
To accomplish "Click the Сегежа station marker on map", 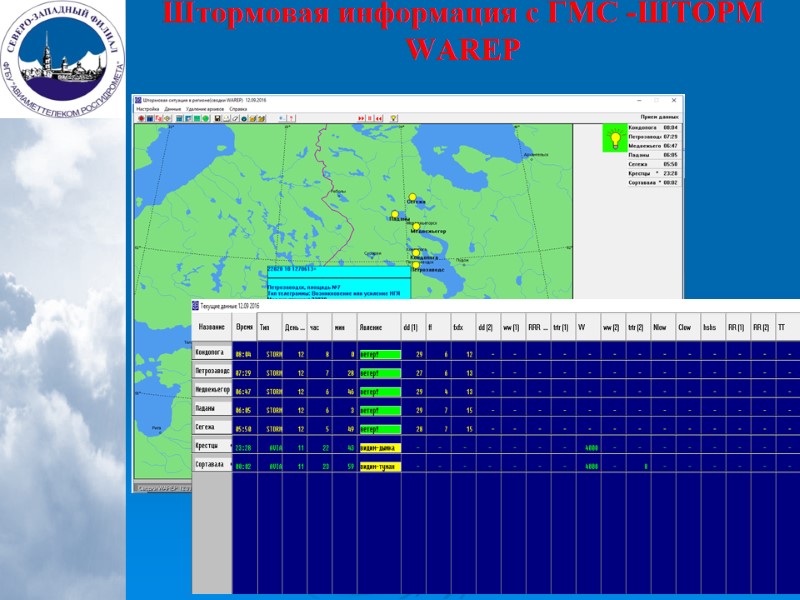I will (412, 197).
